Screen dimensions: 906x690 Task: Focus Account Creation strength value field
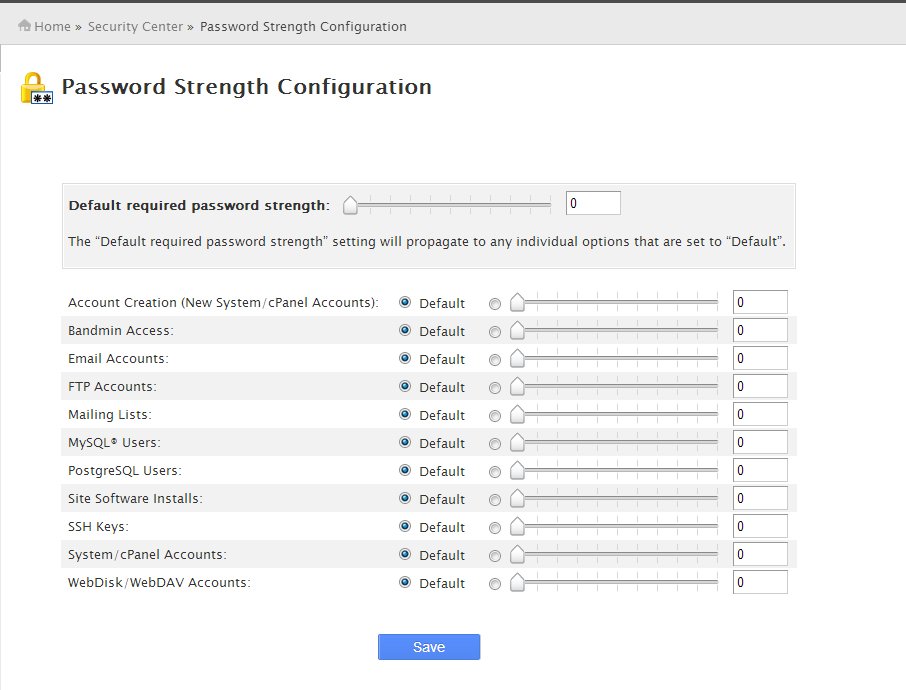pyautogui.click(x=760, y=302)
